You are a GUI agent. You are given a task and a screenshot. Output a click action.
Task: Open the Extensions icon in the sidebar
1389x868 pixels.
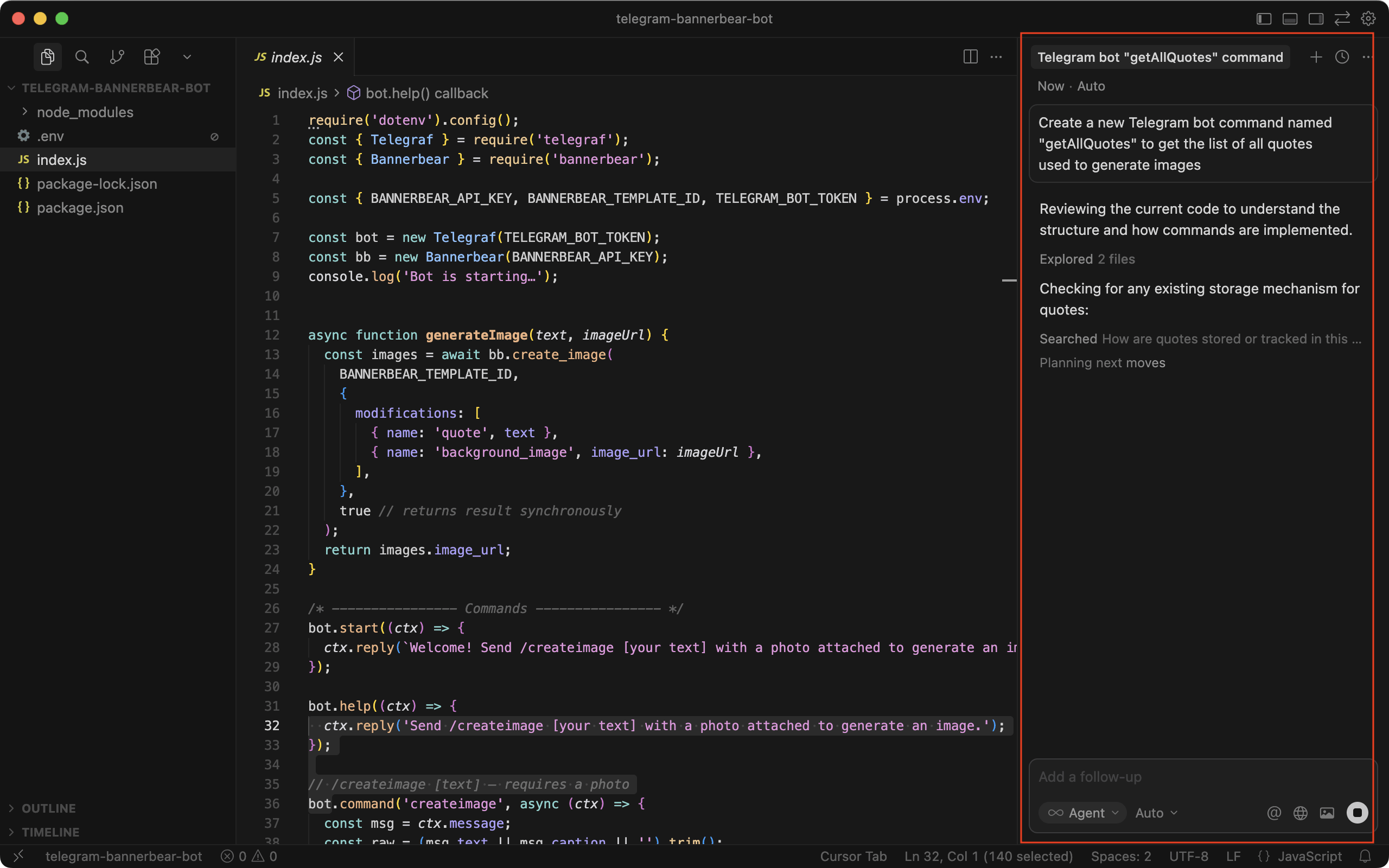(x=151, y=57)
